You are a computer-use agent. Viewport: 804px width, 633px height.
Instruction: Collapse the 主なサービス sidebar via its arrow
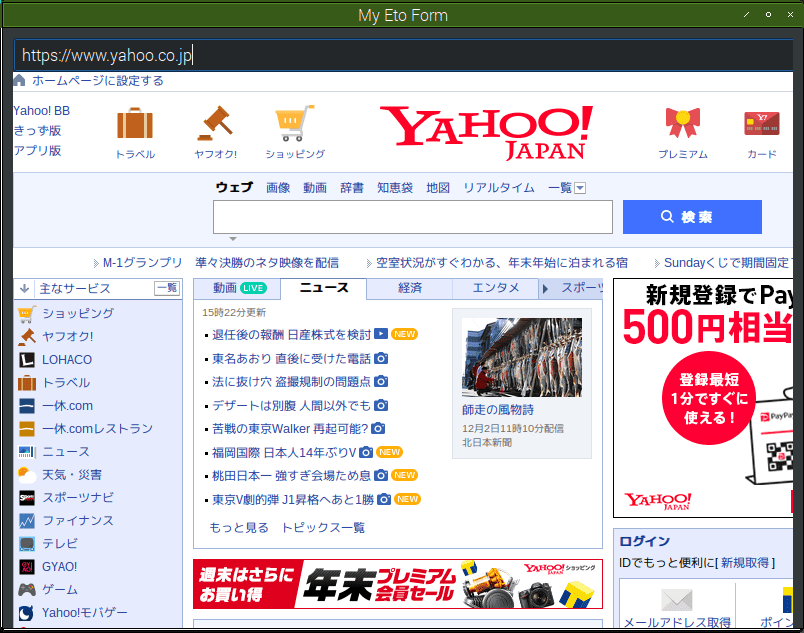[x=24, y=288]
